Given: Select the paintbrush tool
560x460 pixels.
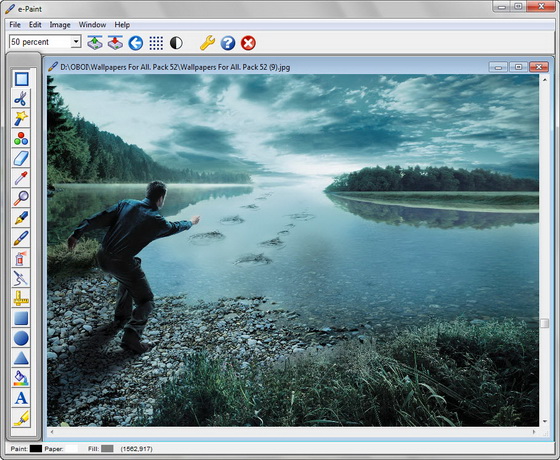Looking at the screenshot, I should click(x=21, y=238).
